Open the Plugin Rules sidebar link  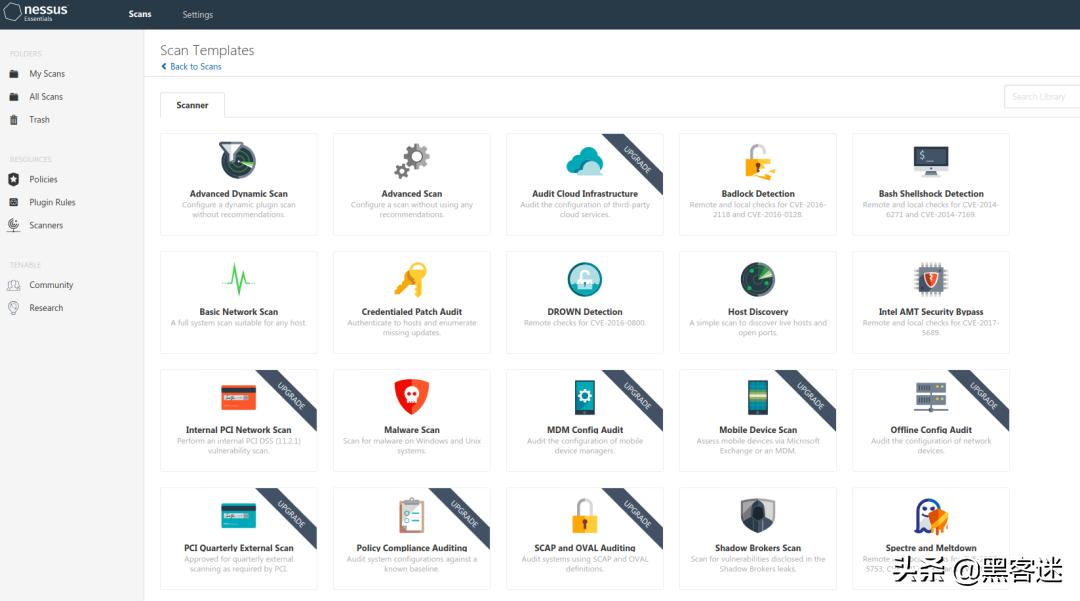pos(52,202)
